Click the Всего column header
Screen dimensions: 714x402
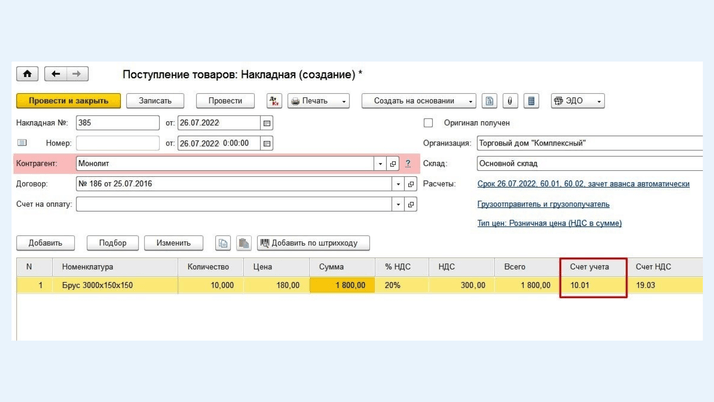coord(527,267)
